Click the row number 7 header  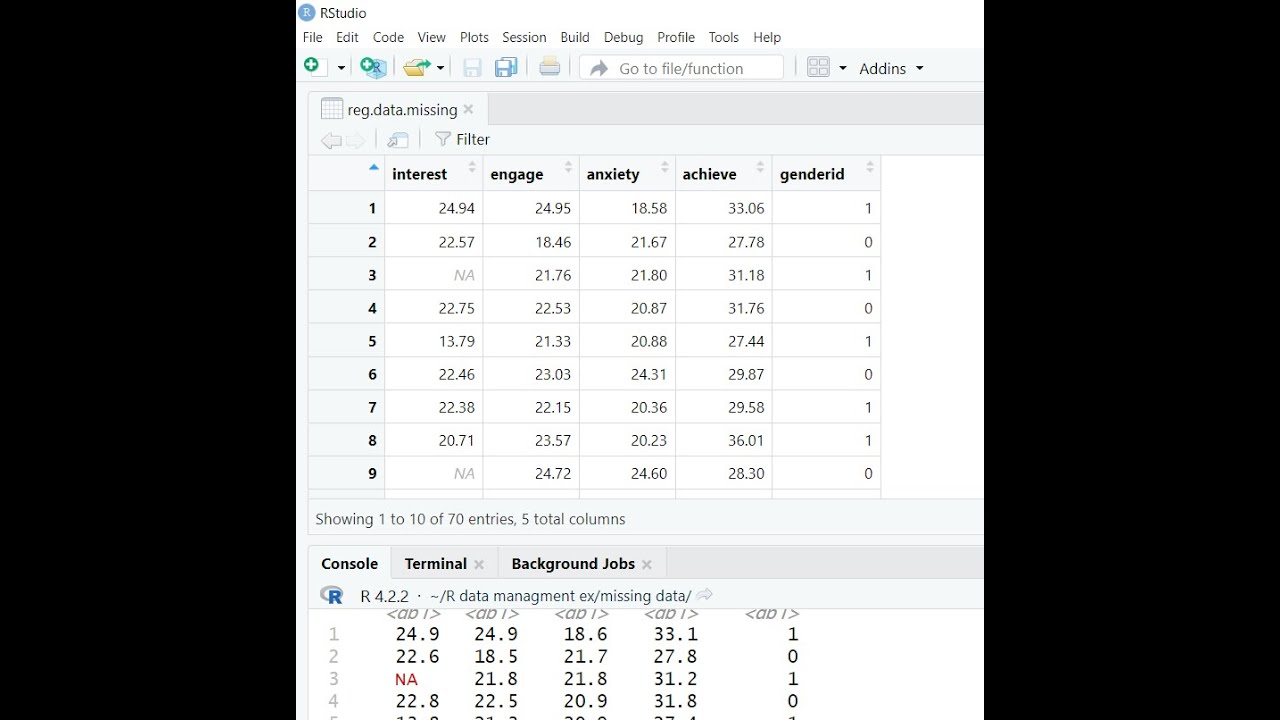372,407
